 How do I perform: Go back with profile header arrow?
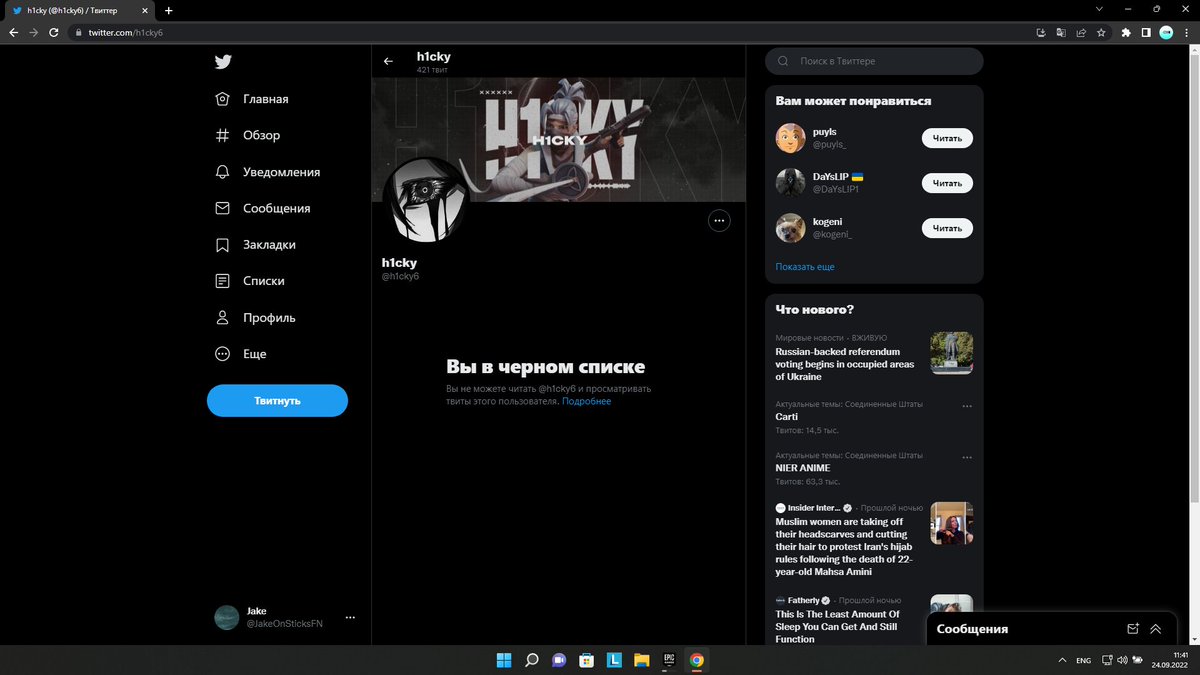(x=388, y=61)
